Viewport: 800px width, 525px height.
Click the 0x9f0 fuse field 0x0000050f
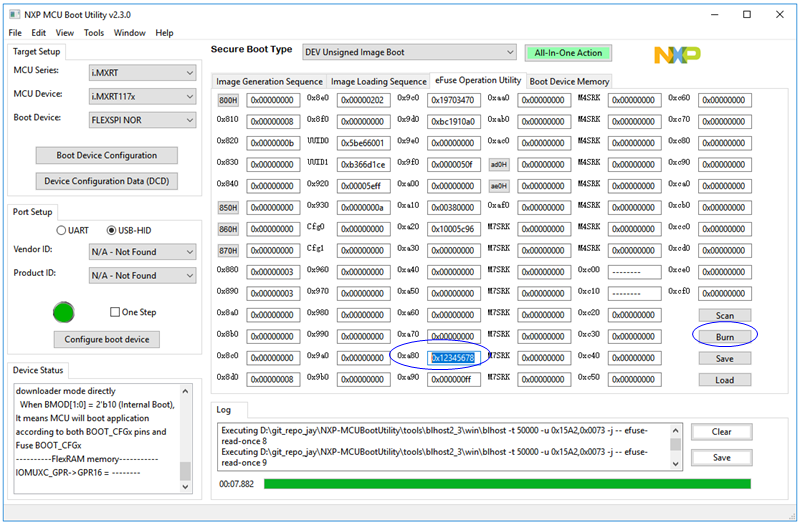pos(454,165)
